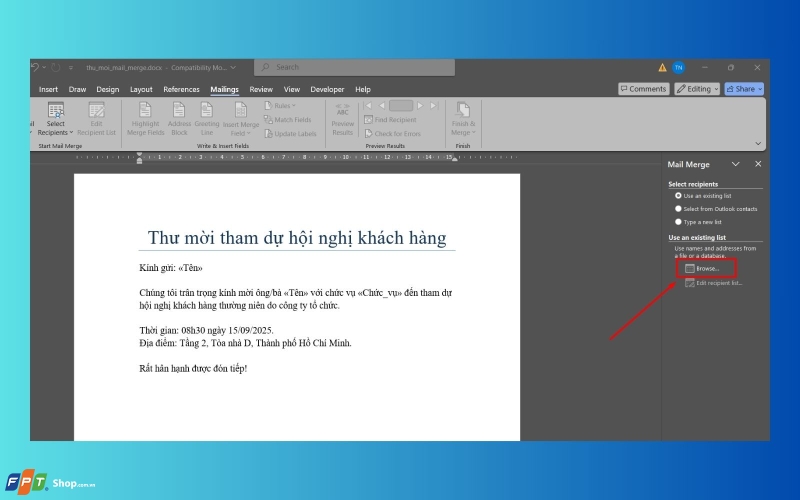Open the Help tab

pyautogui.click(x=363, y=89)
